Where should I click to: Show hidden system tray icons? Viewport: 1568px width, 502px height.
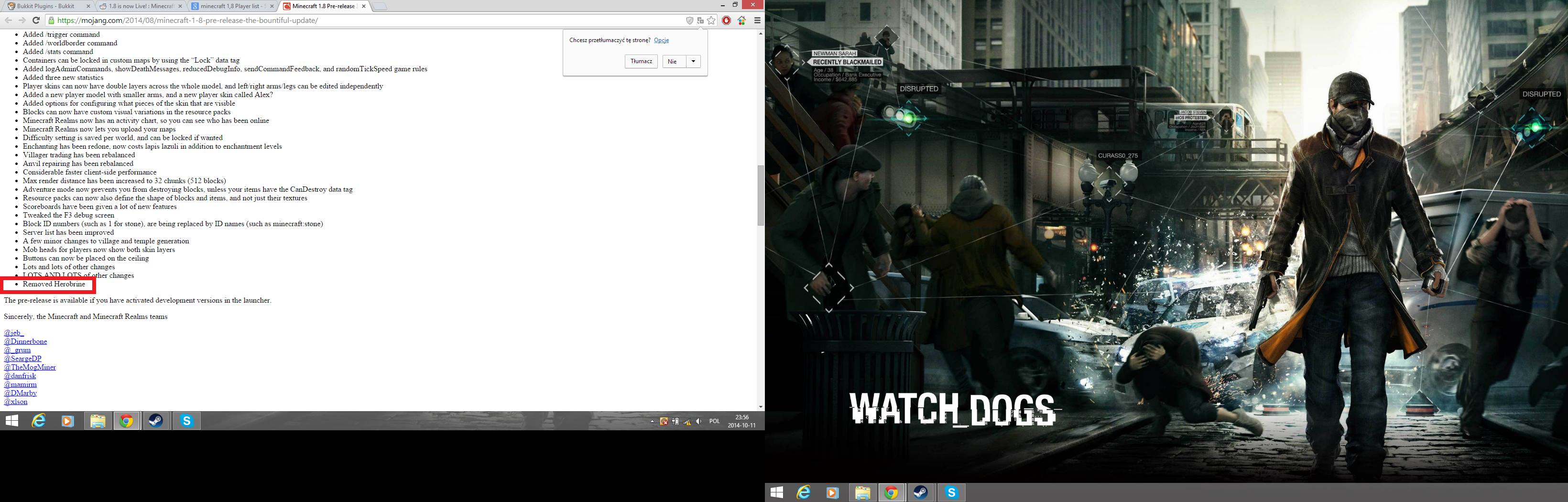coord(652,421)
